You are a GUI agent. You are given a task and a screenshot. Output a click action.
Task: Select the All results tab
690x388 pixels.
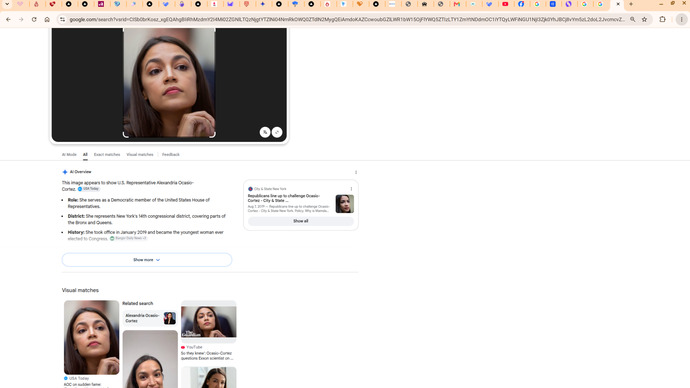click(x=85, y=154)
